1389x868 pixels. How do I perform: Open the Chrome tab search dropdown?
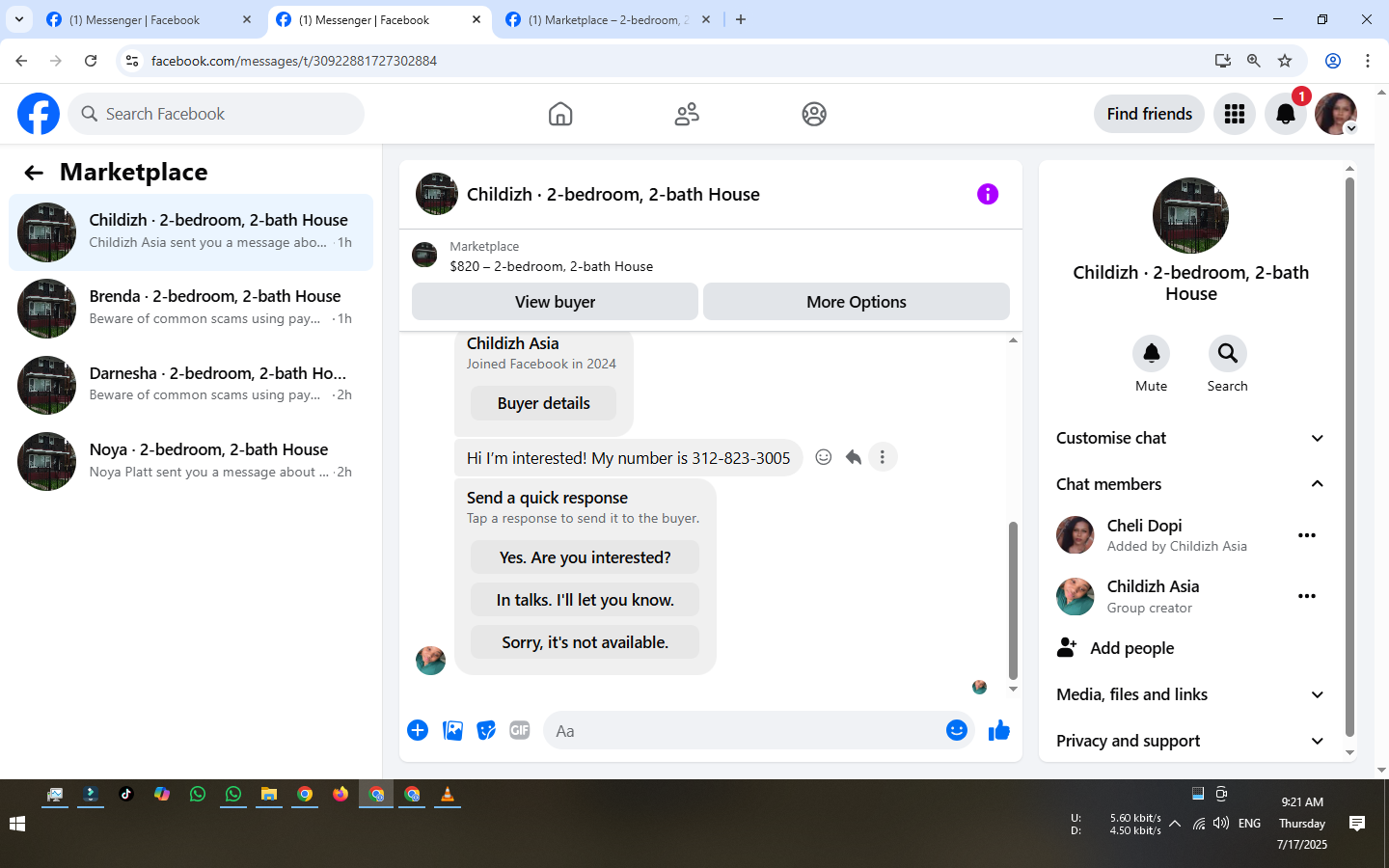click(19, 19)
